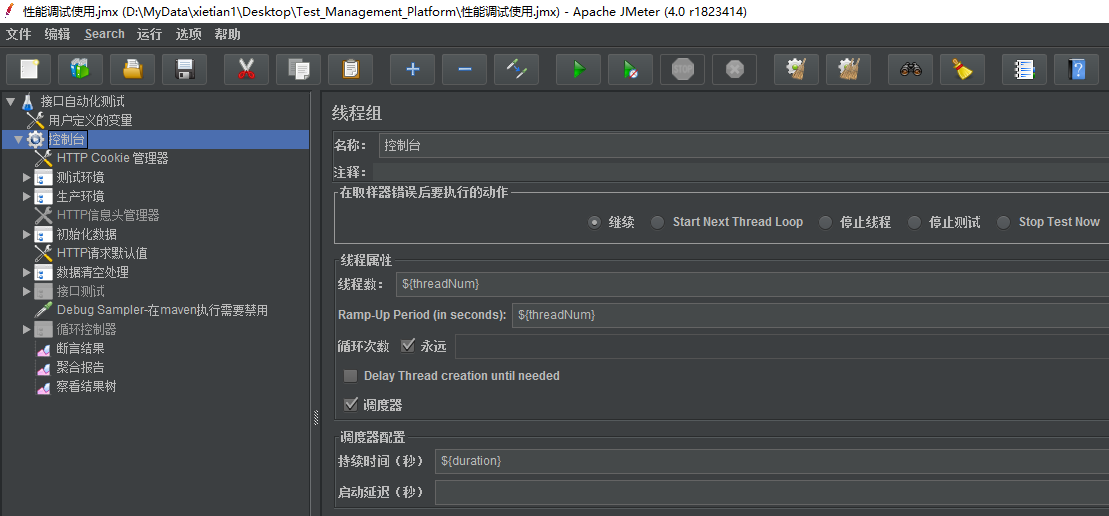Click Start no pauses icon

[x=631, y=69]
